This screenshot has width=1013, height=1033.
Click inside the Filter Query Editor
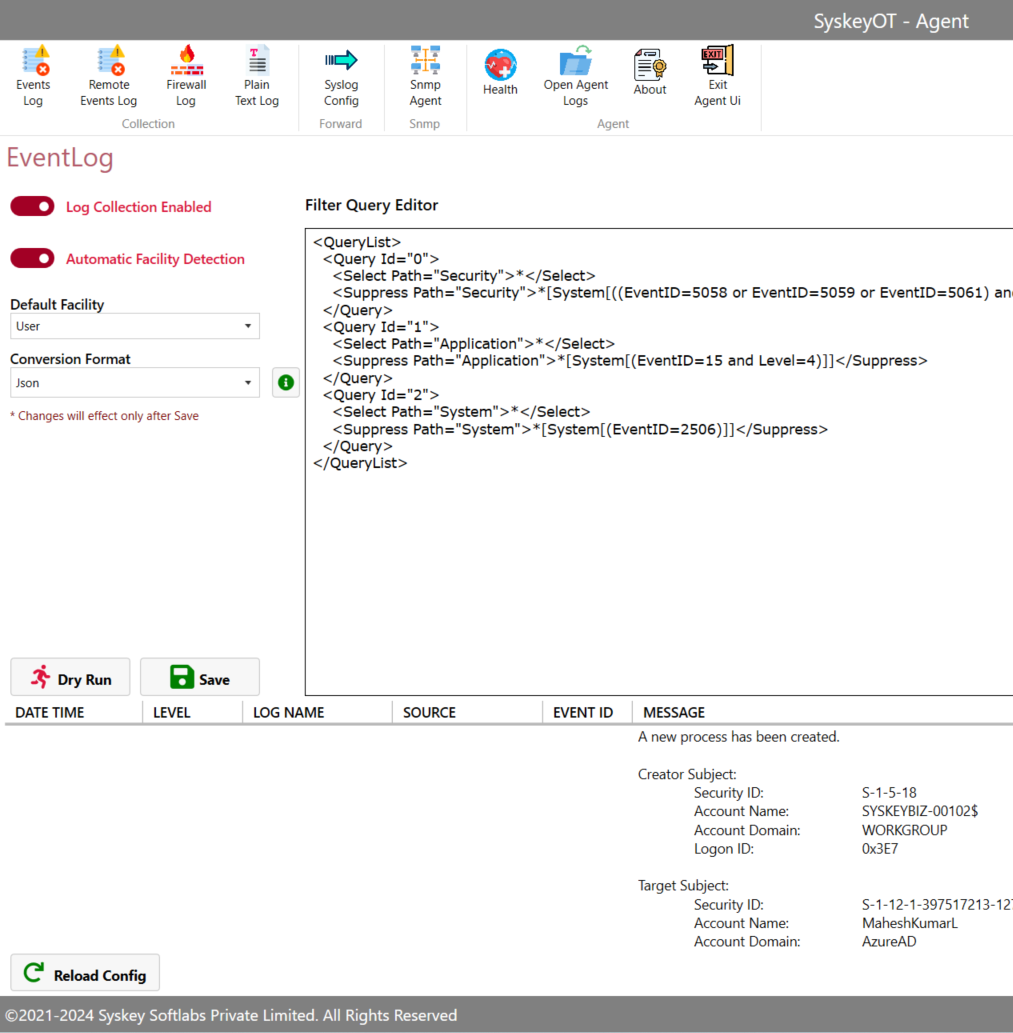click(x=650, y=500)
